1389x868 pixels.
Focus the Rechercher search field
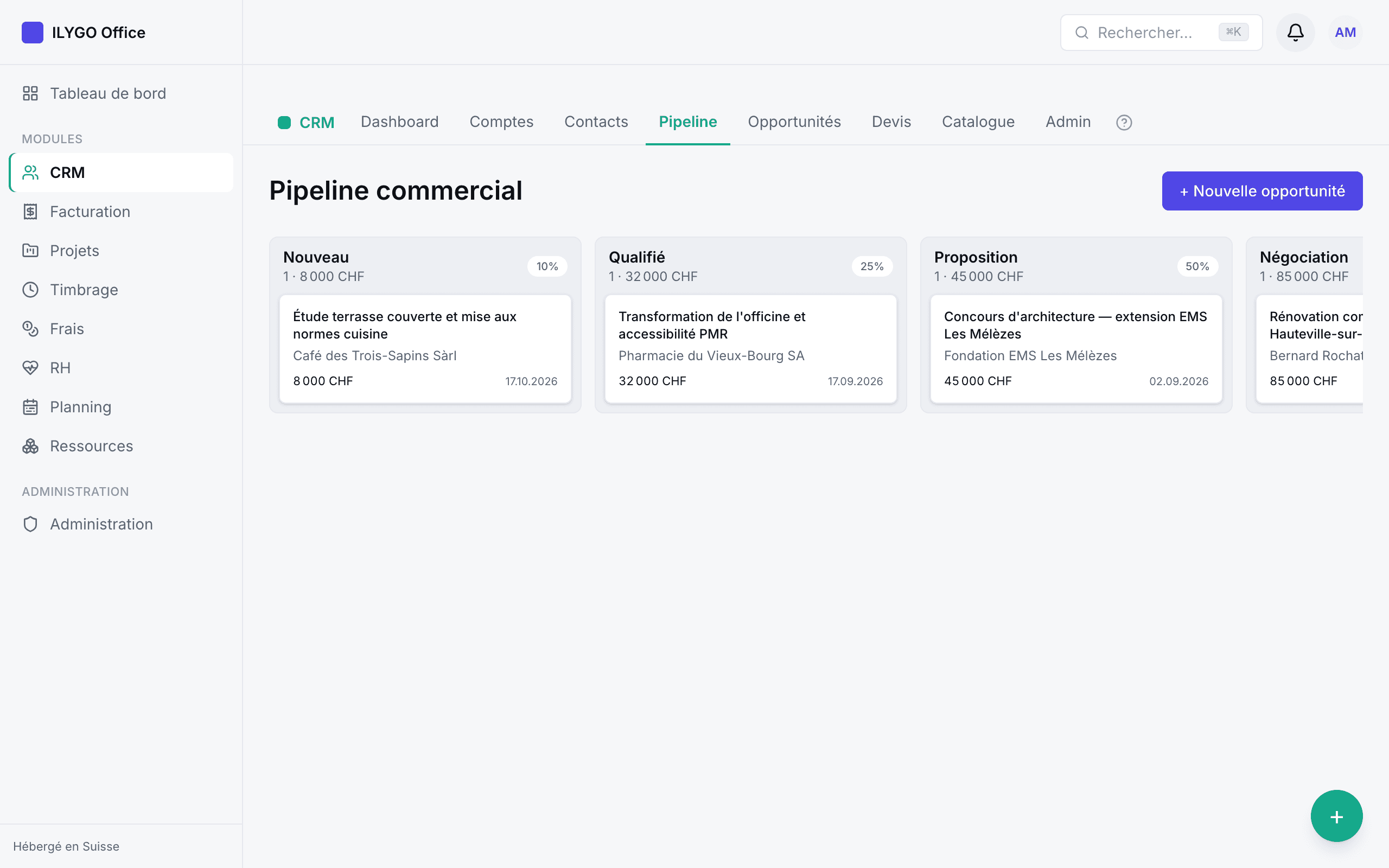coord(1161,32)
